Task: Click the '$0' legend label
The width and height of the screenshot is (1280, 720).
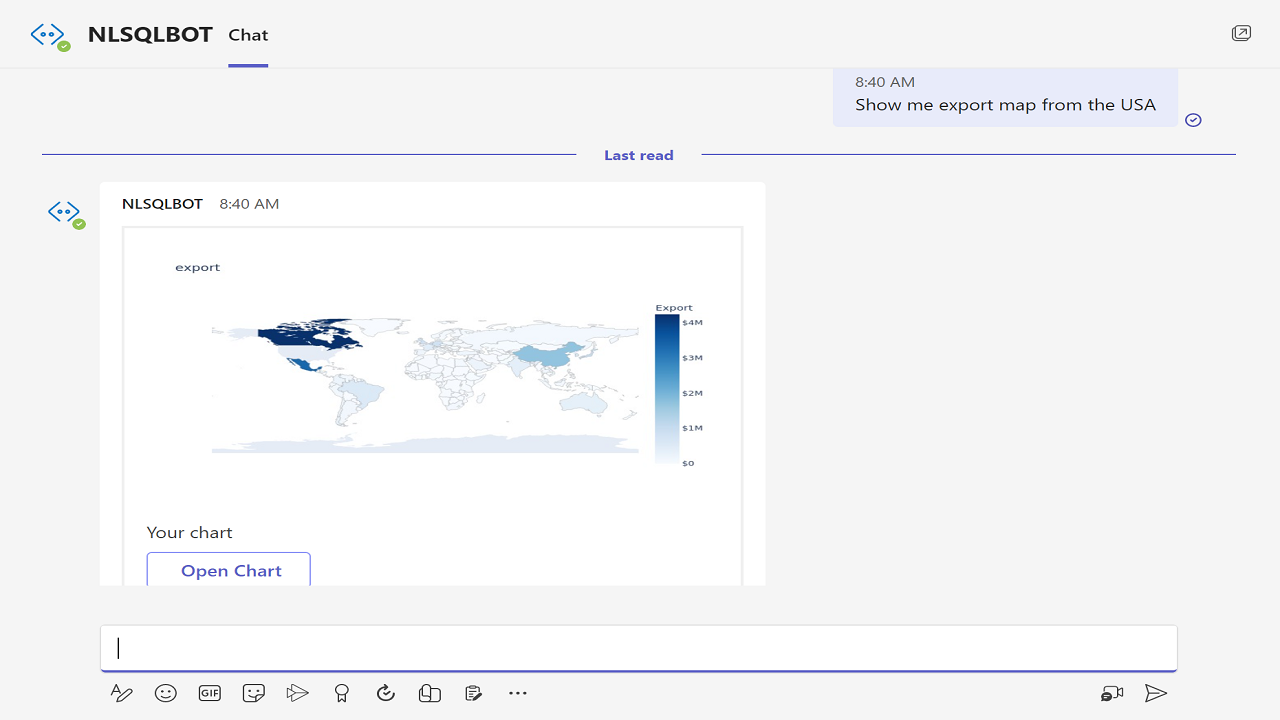Action: [688, 463]
